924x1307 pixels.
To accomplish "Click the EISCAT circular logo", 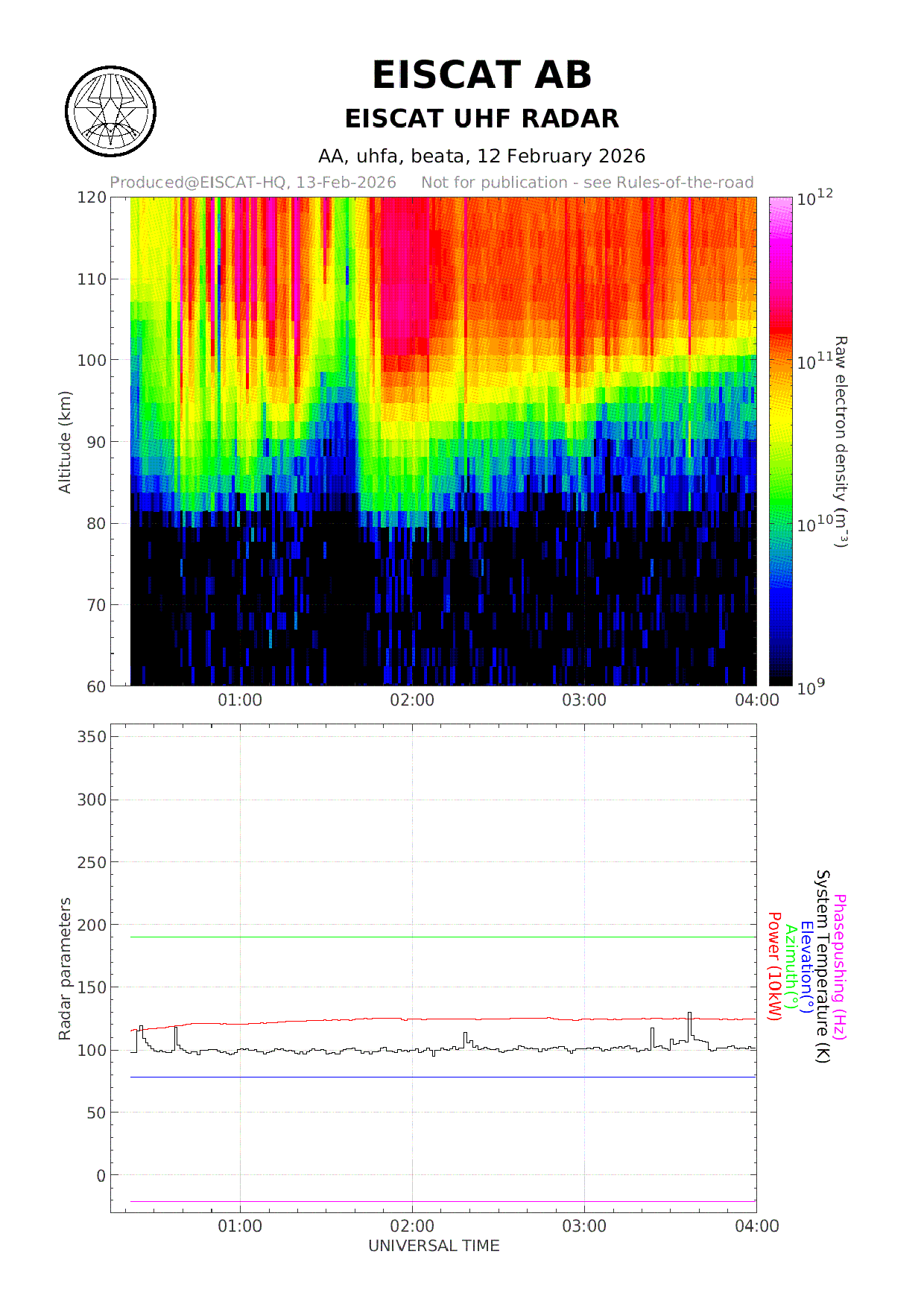I will point(110,112).
